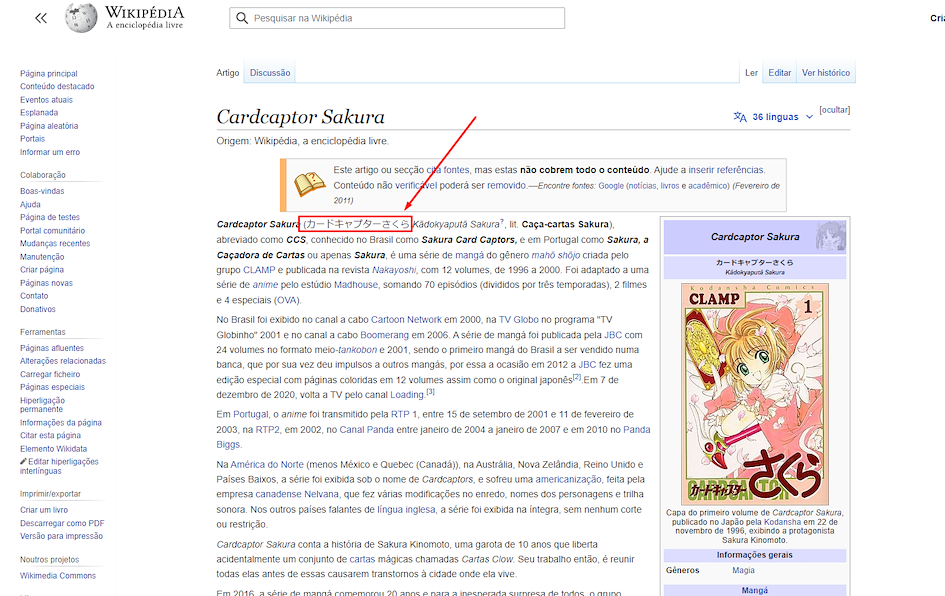Open América do Norte link
The image size is (945, 596).
[x=267, y=465]
